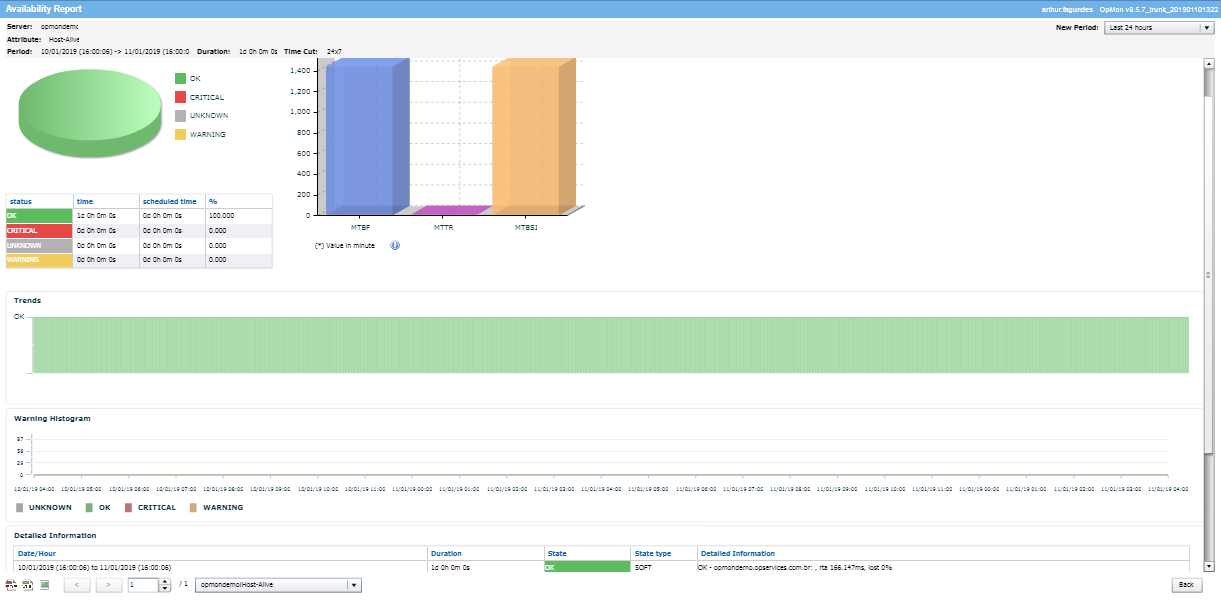The height and width of the screenshot is (603, 1221).
Task: Click the 'scheduled time' column header
Action: pos(173,202)
